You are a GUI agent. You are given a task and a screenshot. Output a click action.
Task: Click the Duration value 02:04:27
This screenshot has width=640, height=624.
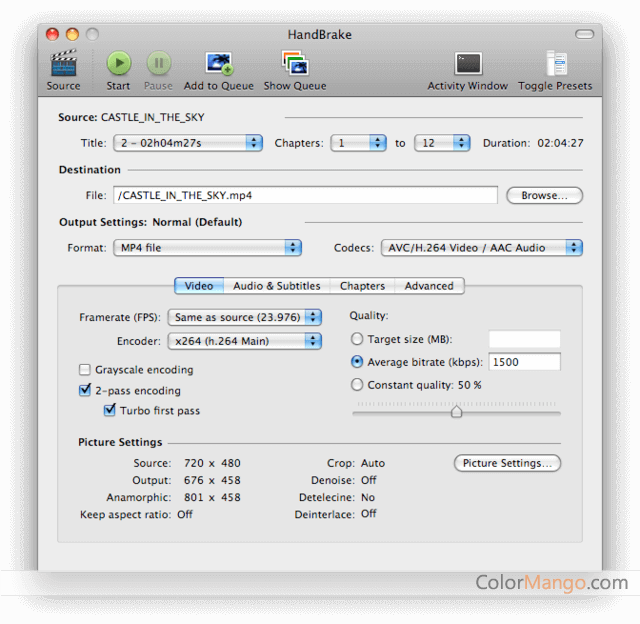point(560,143)
